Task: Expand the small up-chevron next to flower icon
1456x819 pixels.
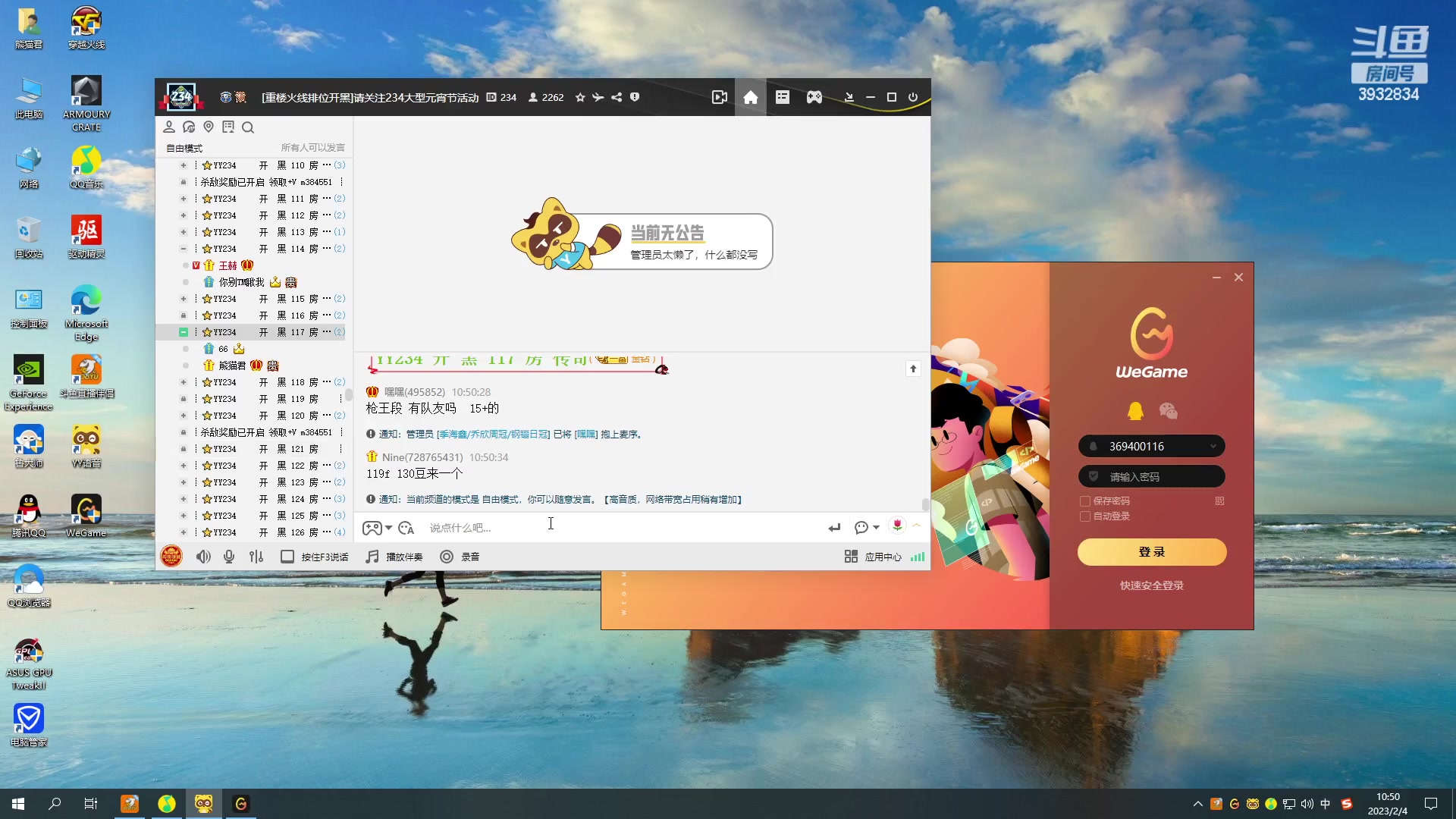Action: (x=916, y=526)
